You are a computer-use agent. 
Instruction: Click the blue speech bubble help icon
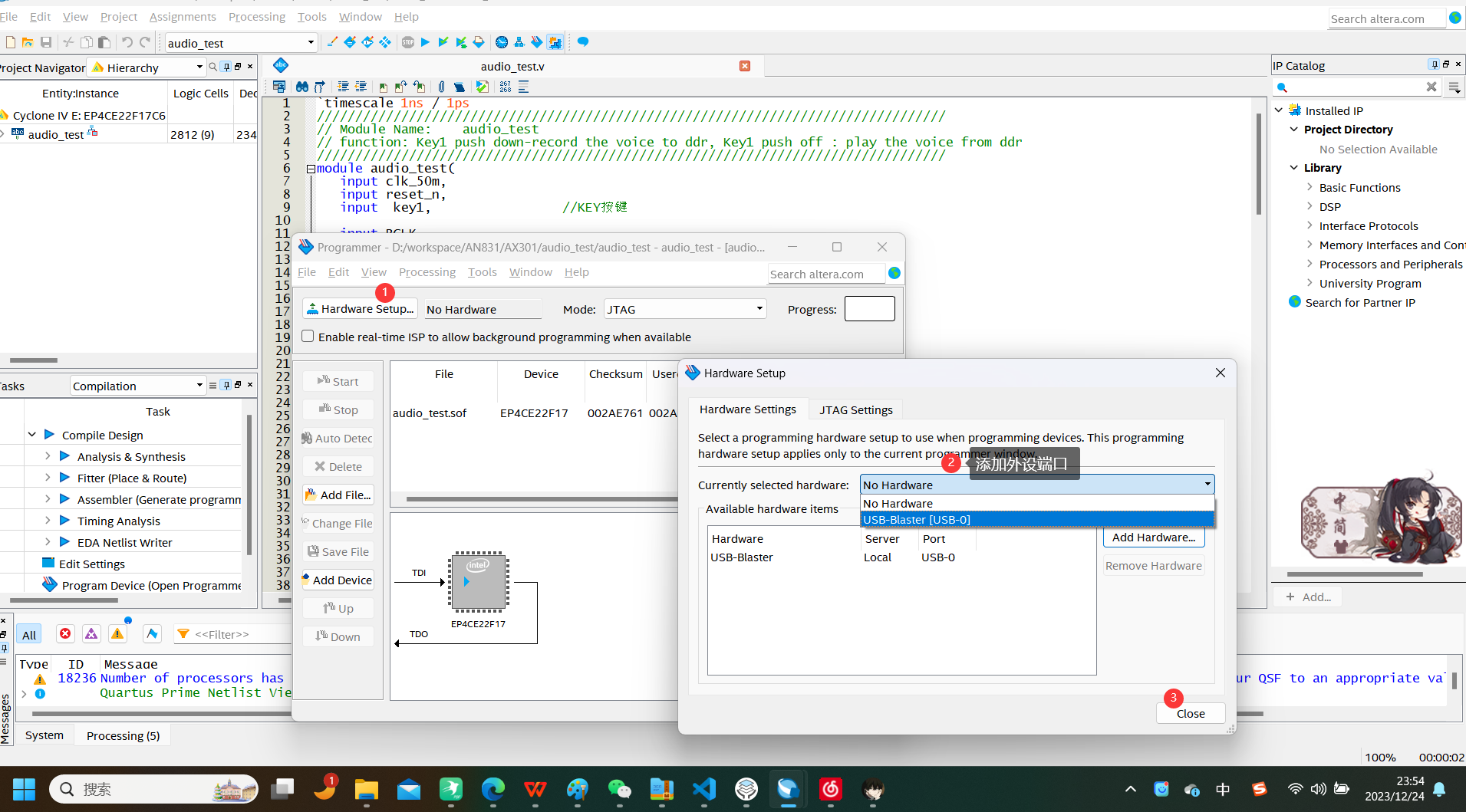pos(583,42)
